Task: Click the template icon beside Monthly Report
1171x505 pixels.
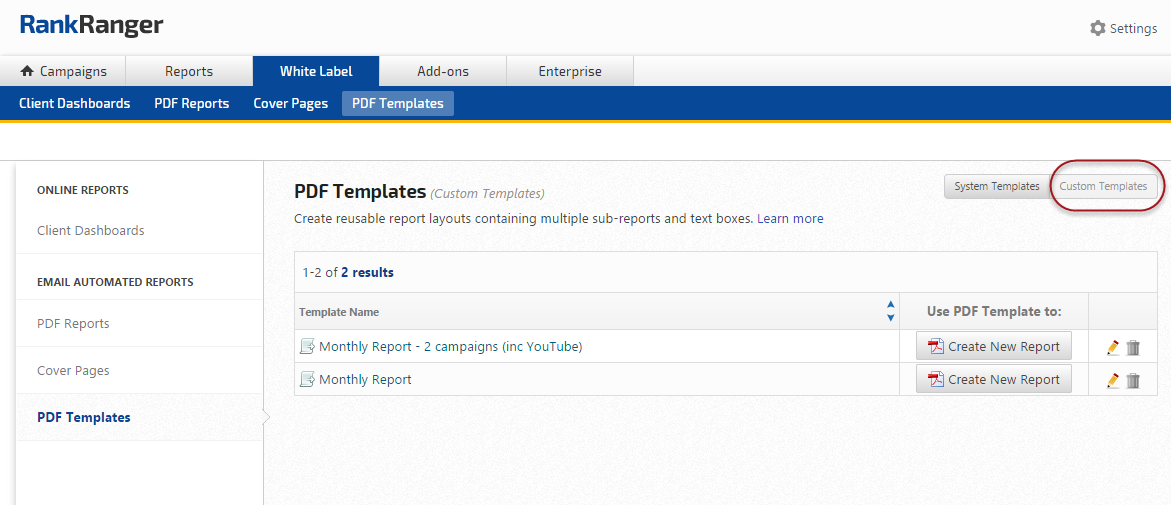Action: point(307,380)
